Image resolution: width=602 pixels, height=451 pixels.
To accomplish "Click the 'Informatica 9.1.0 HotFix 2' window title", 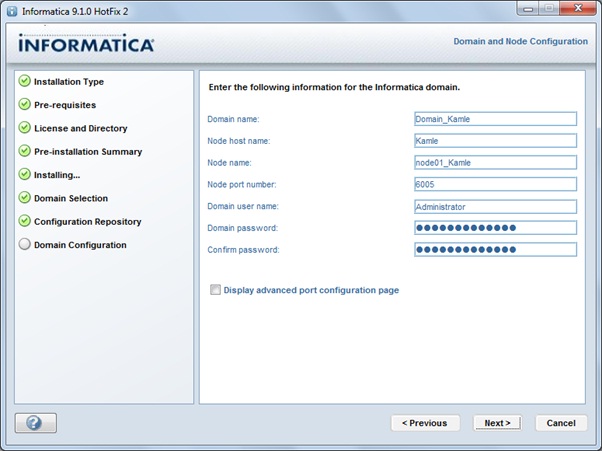I will coord(75,12).
